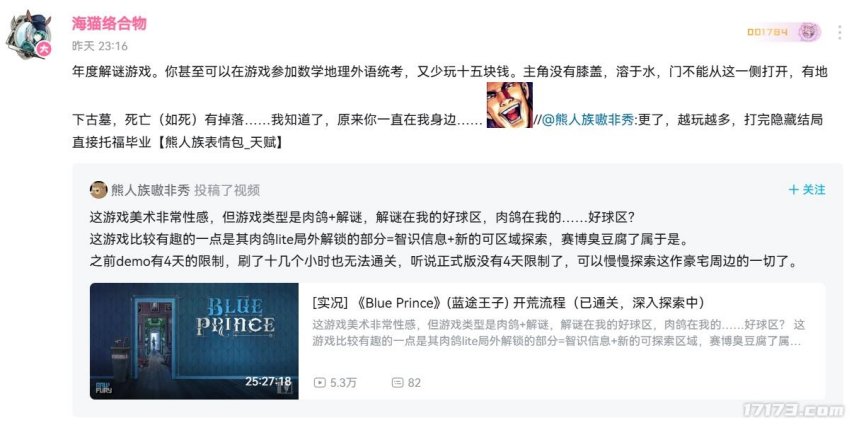Click the username 海猫络合物
This screenshot has height=425, width=854.
point(109,23)
